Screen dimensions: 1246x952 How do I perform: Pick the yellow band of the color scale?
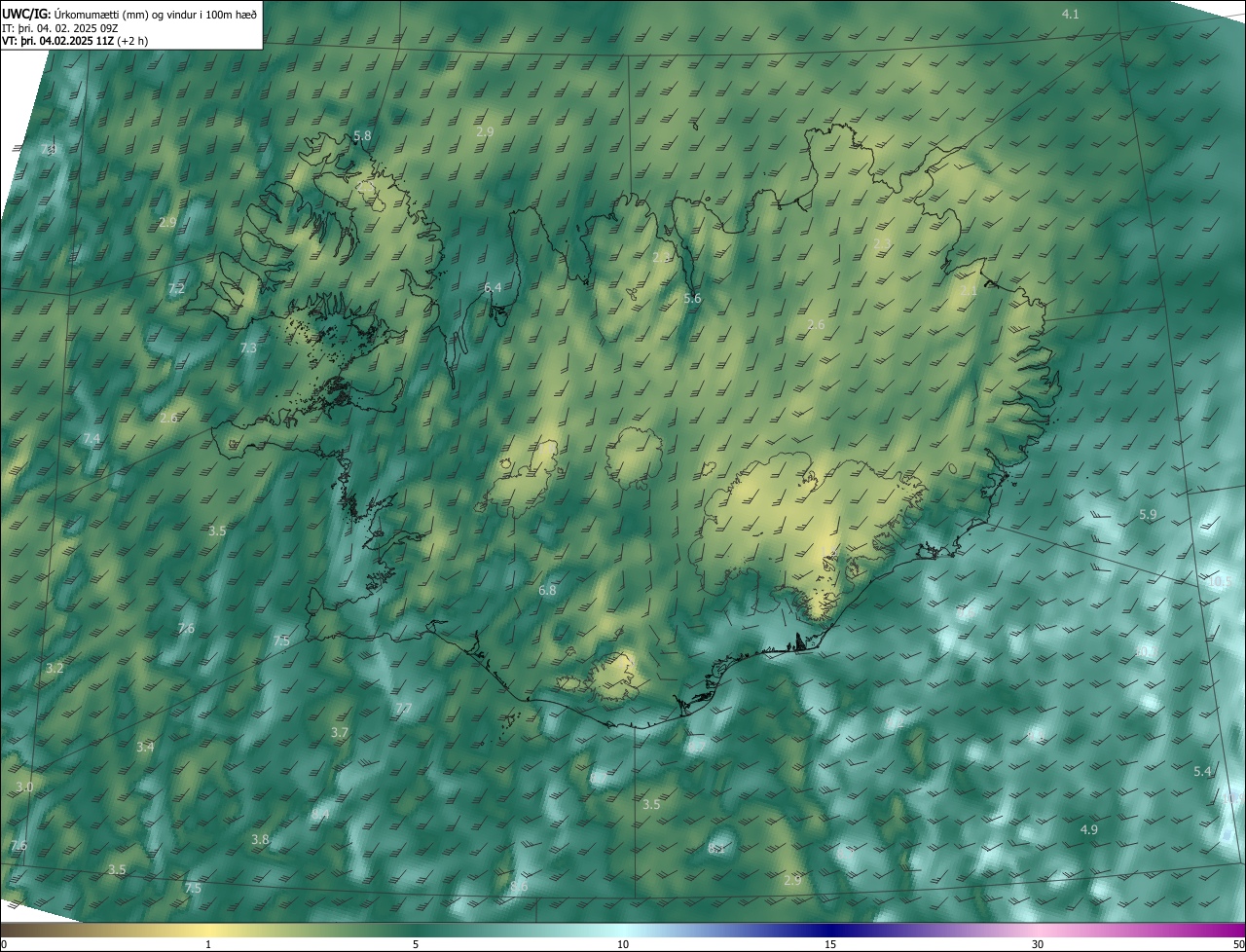click(x=208, y=930)
